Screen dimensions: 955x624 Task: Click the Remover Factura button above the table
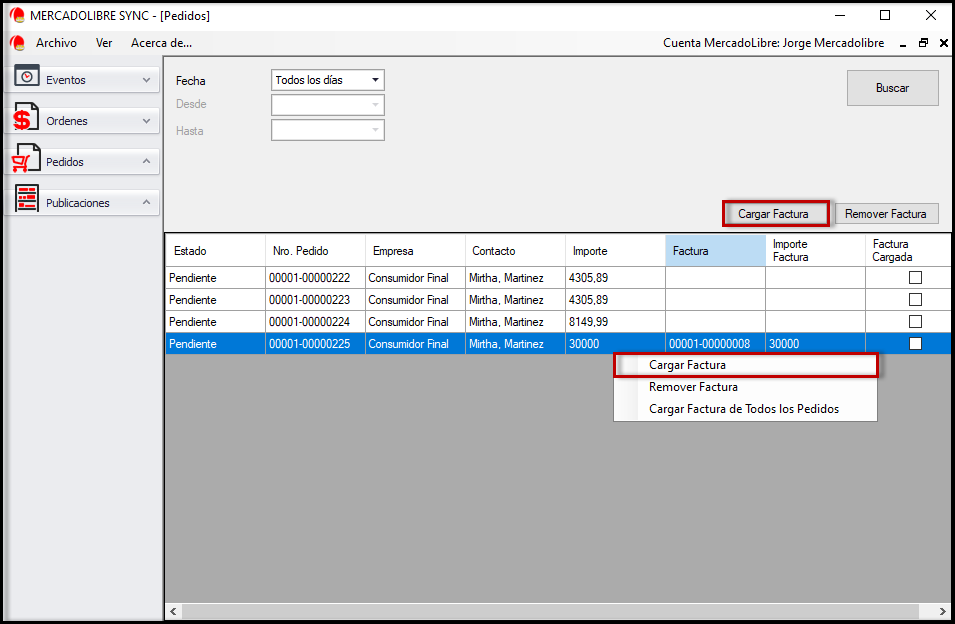[886, 214]
